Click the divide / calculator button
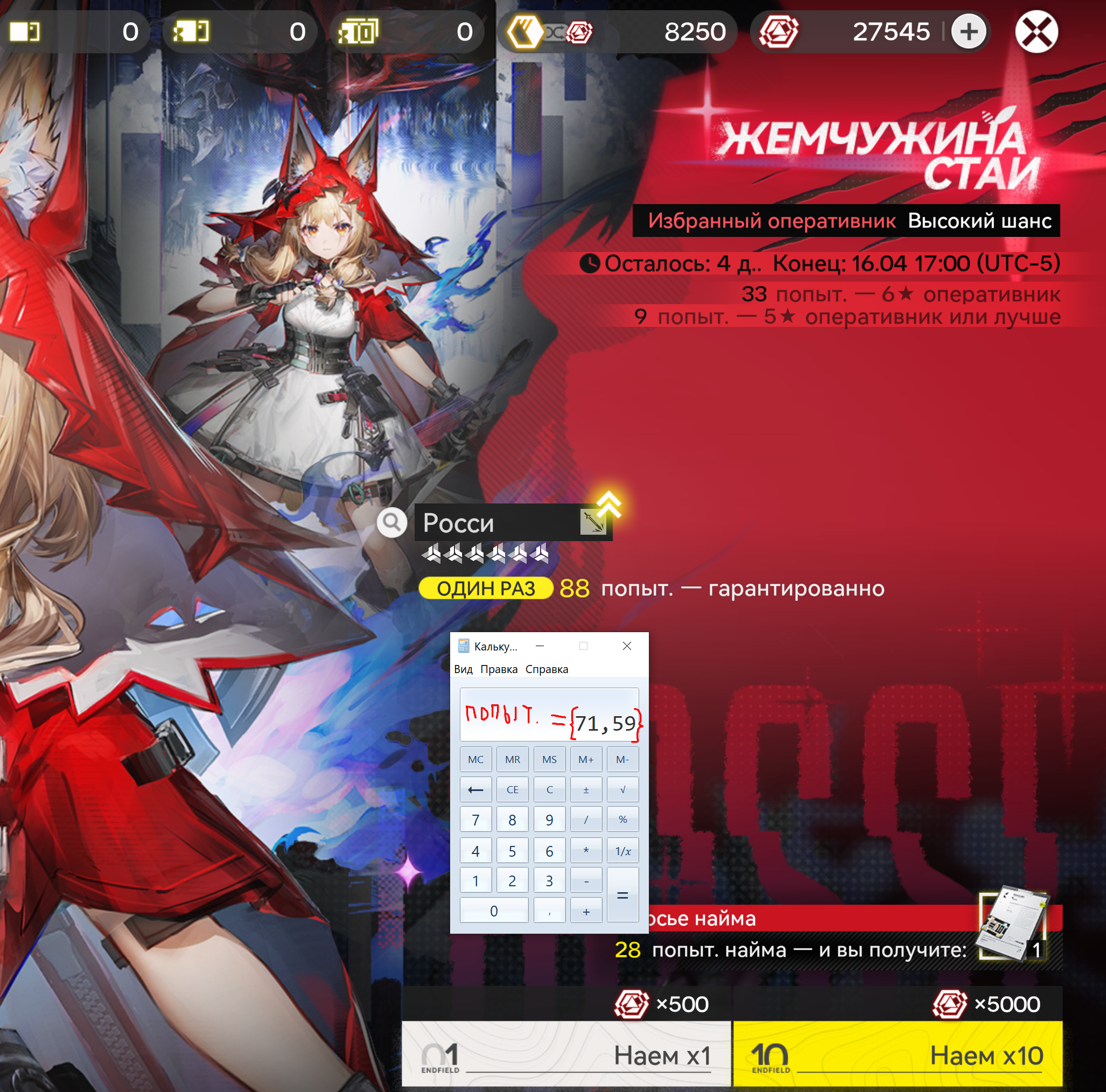 tap(586, 820)
